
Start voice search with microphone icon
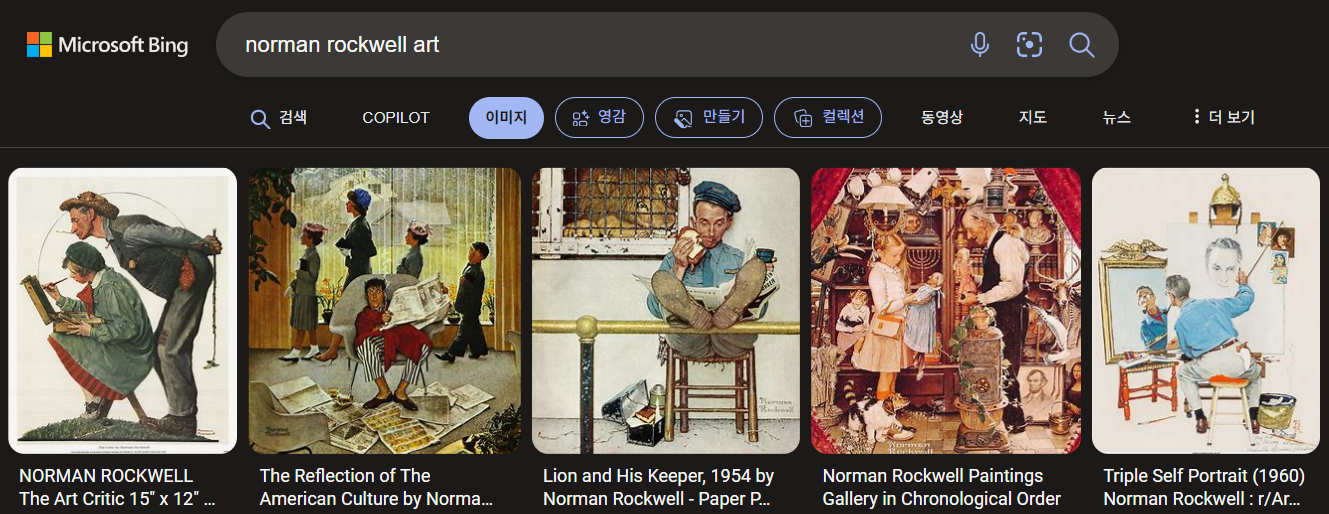click(980, 44)
